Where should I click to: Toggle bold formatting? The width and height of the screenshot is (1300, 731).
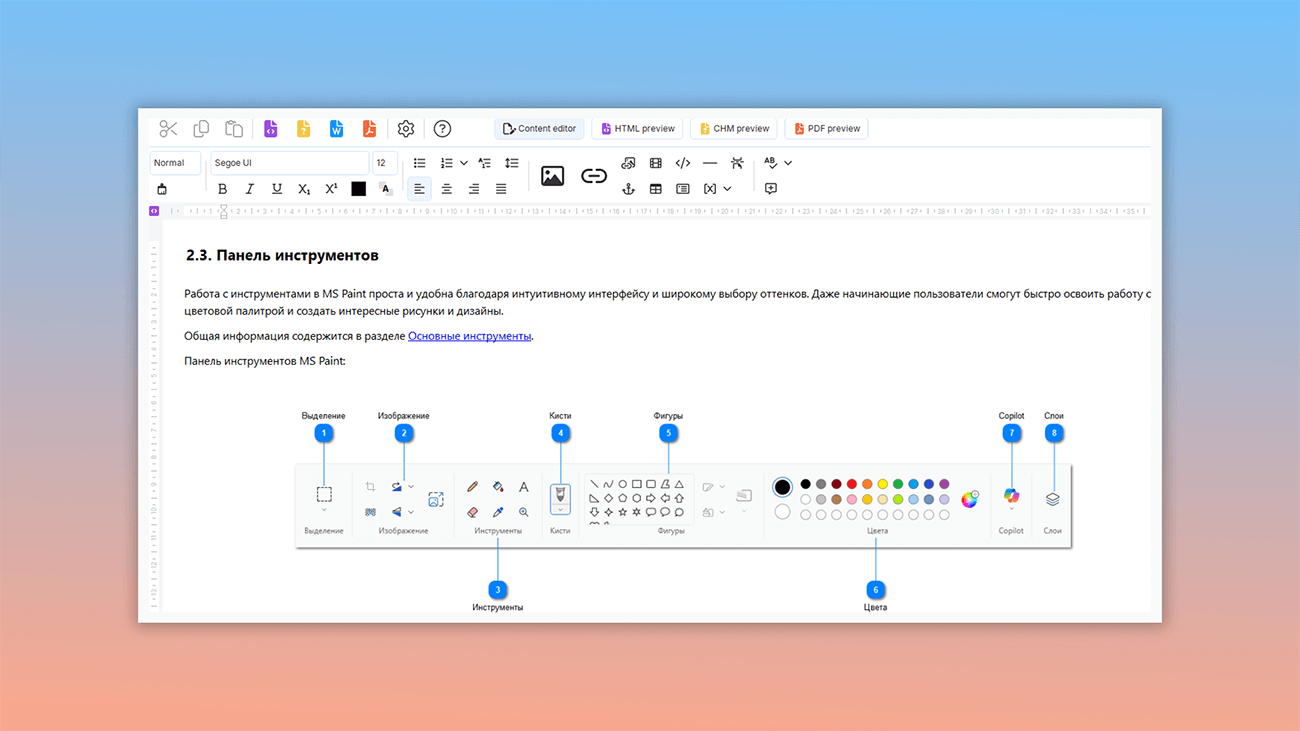(222, 189)
